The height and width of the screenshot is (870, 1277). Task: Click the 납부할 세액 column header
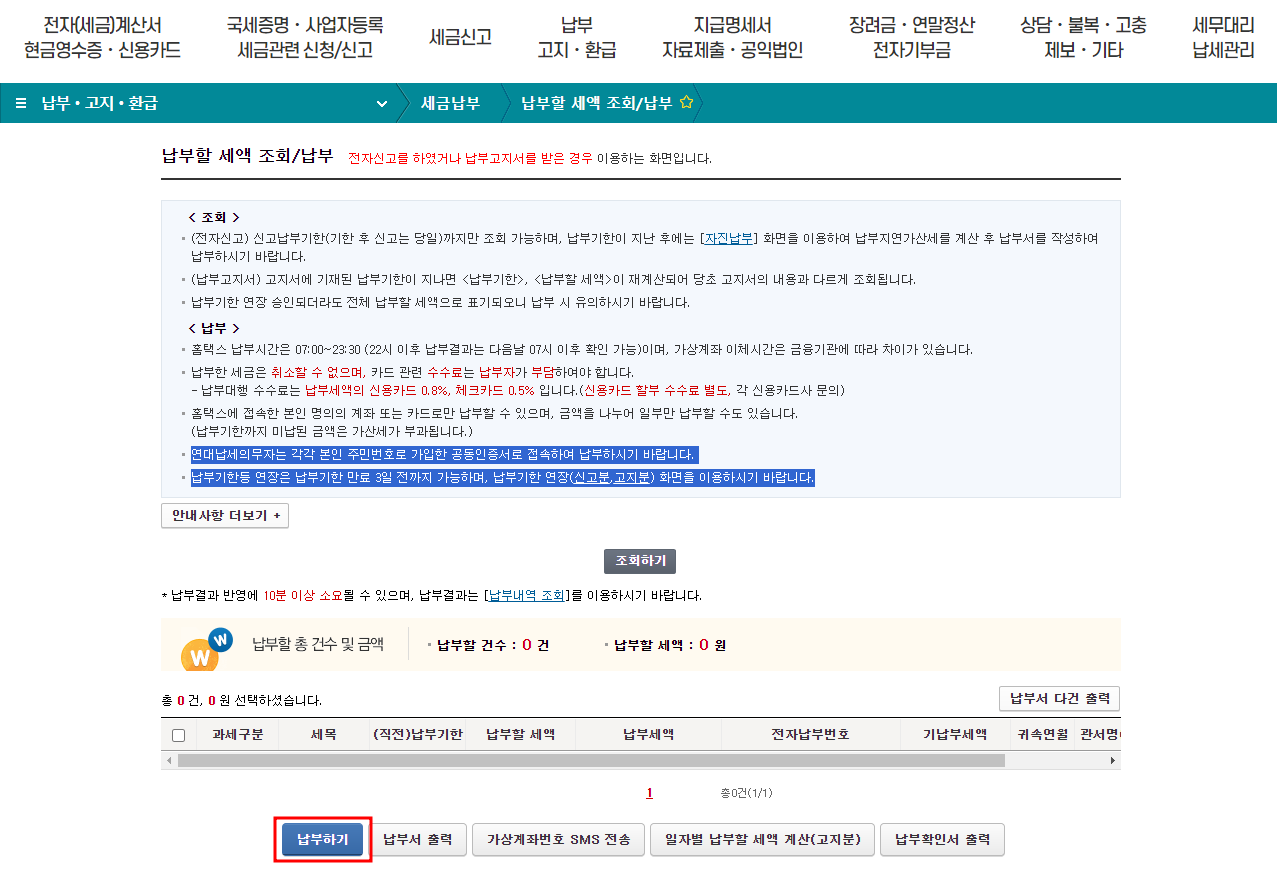(520, 734)
